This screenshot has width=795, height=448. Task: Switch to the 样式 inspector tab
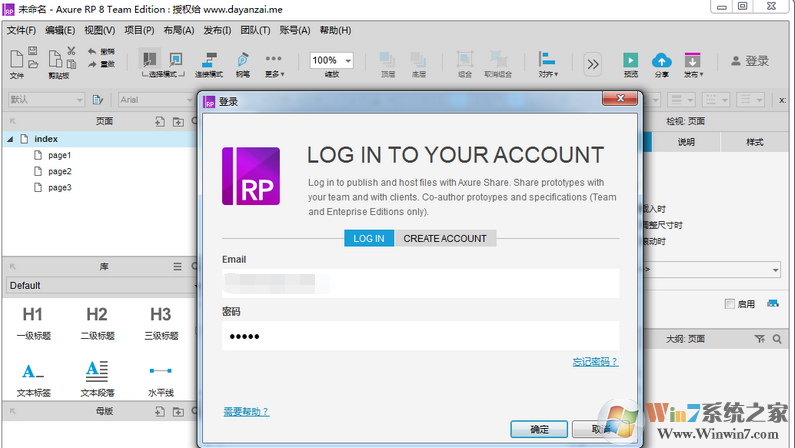coord(754,142)
